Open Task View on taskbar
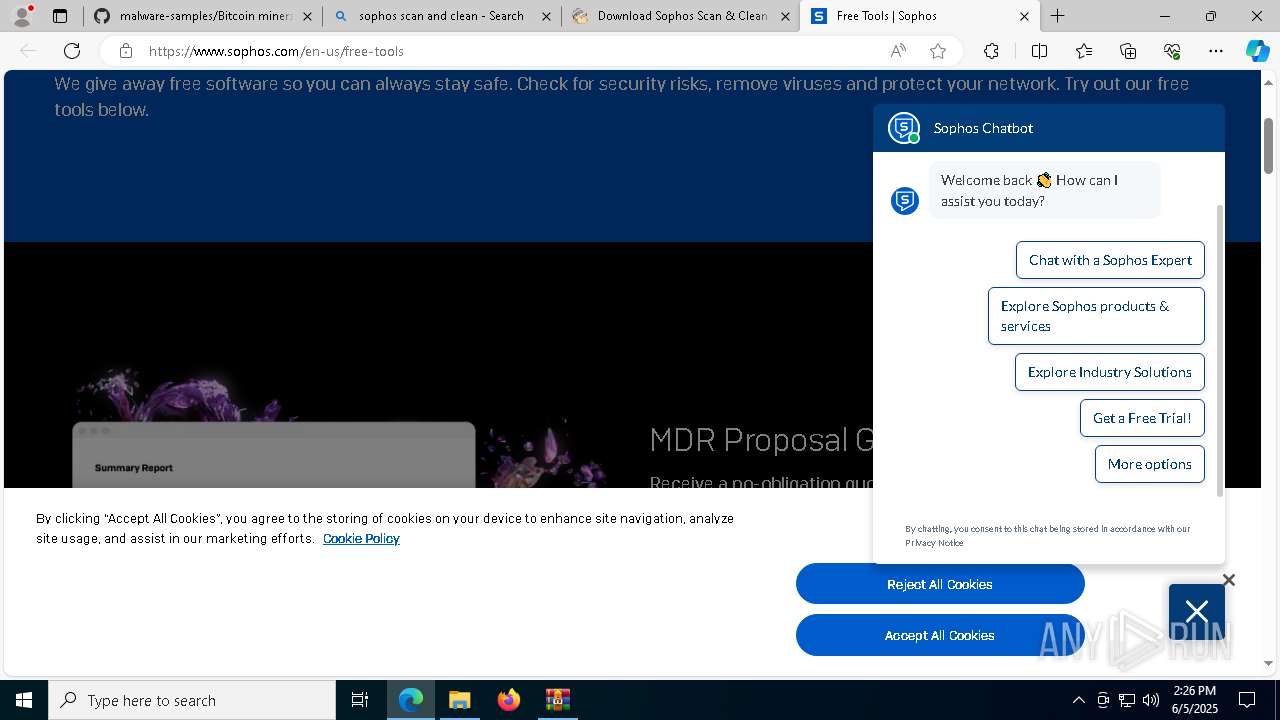The width and height of the screenshot is (1280, 720). coord(360,700)
